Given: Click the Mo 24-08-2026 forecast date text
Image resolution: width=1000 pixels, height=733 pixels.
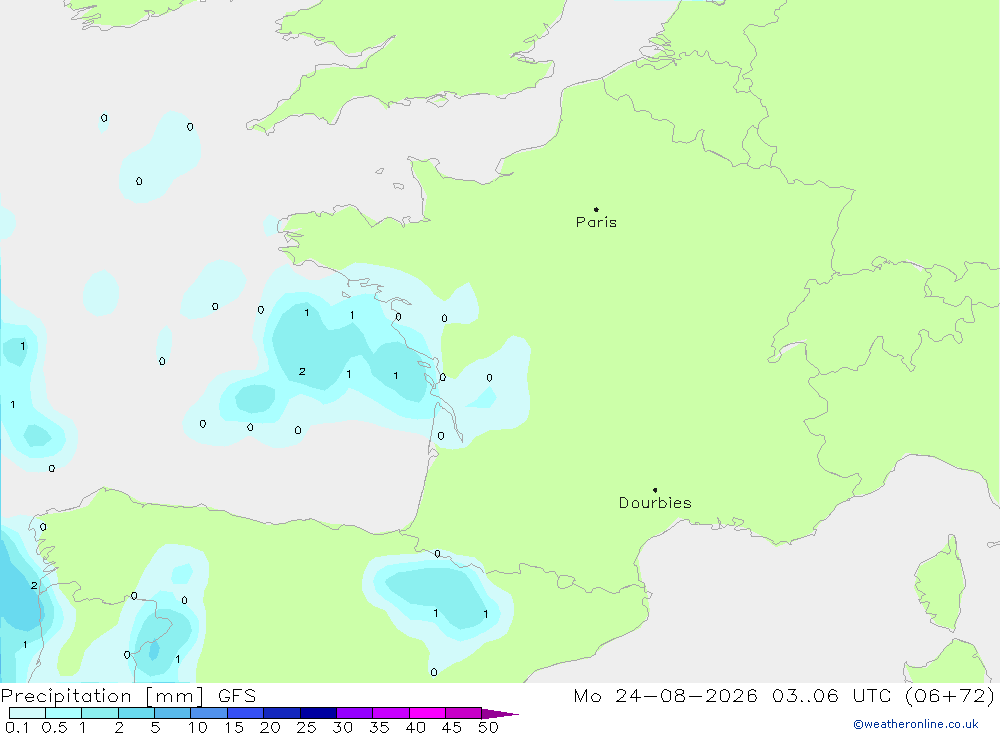Looking at the screenshot, I should tap(665, 695).
